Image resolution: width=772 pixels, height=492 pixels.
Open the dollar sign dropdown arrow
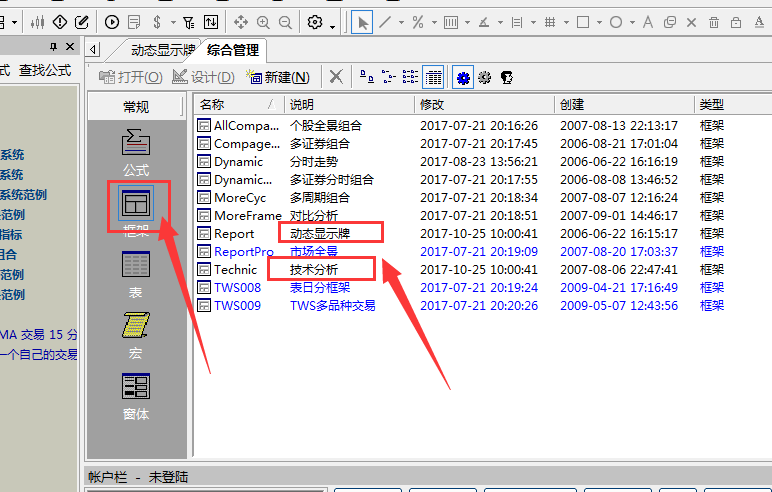tap(173, 23)
